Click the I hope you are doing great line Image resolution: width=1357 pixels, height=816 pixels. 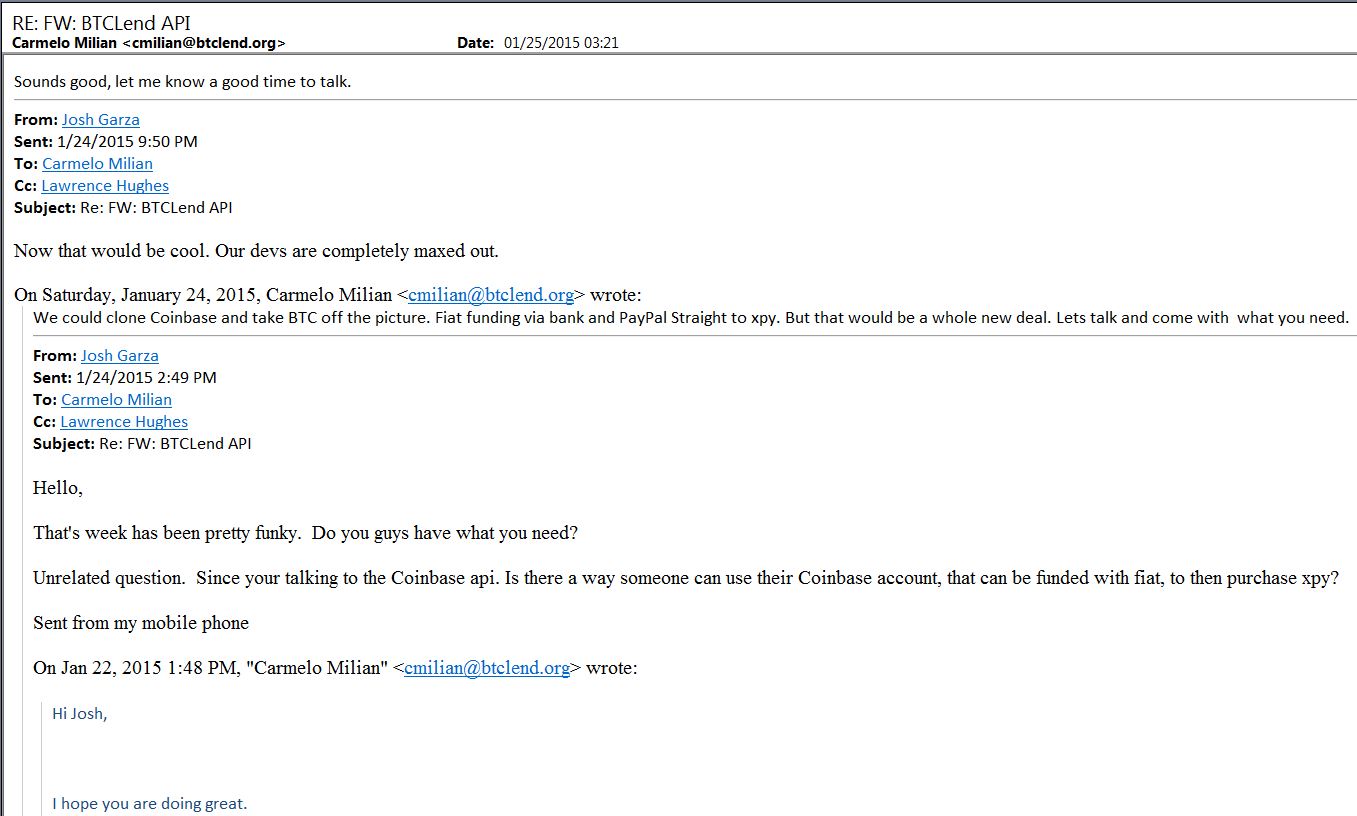149,804
